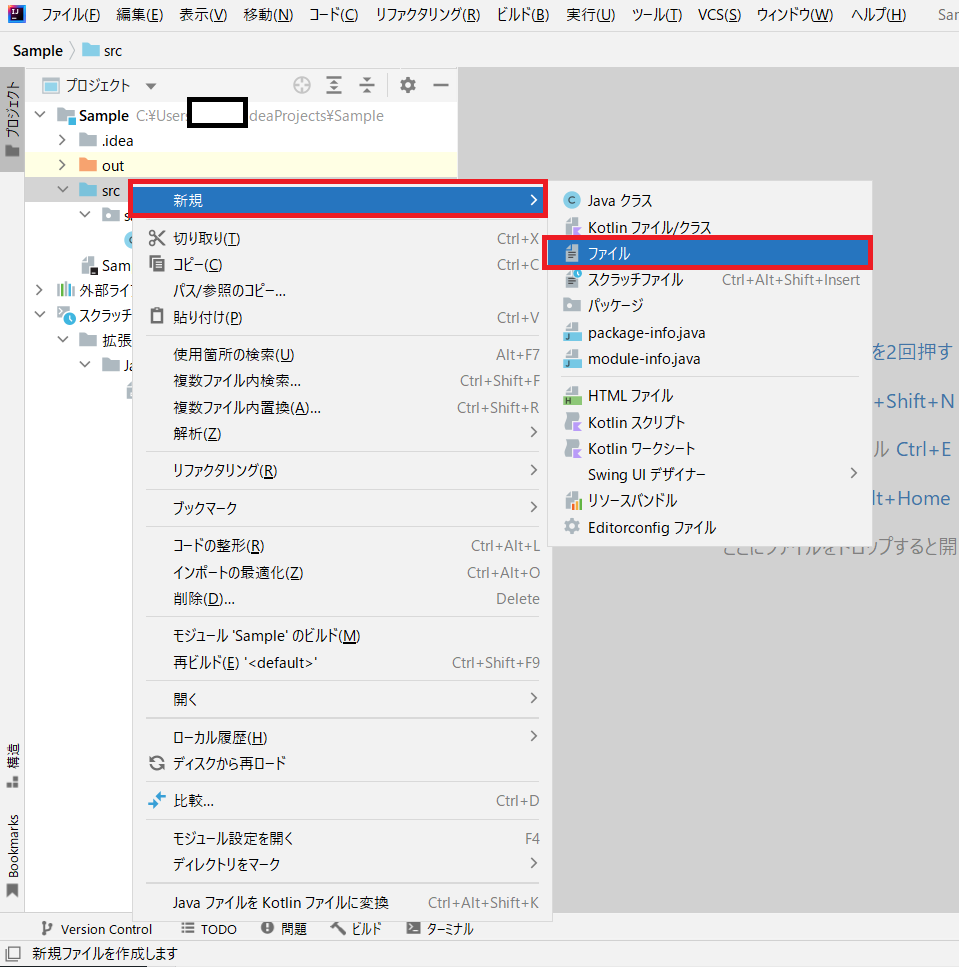Screen dimensions: 959x967
Task: Click the locate/select opened file target icon
Action: tap(302, 85)
